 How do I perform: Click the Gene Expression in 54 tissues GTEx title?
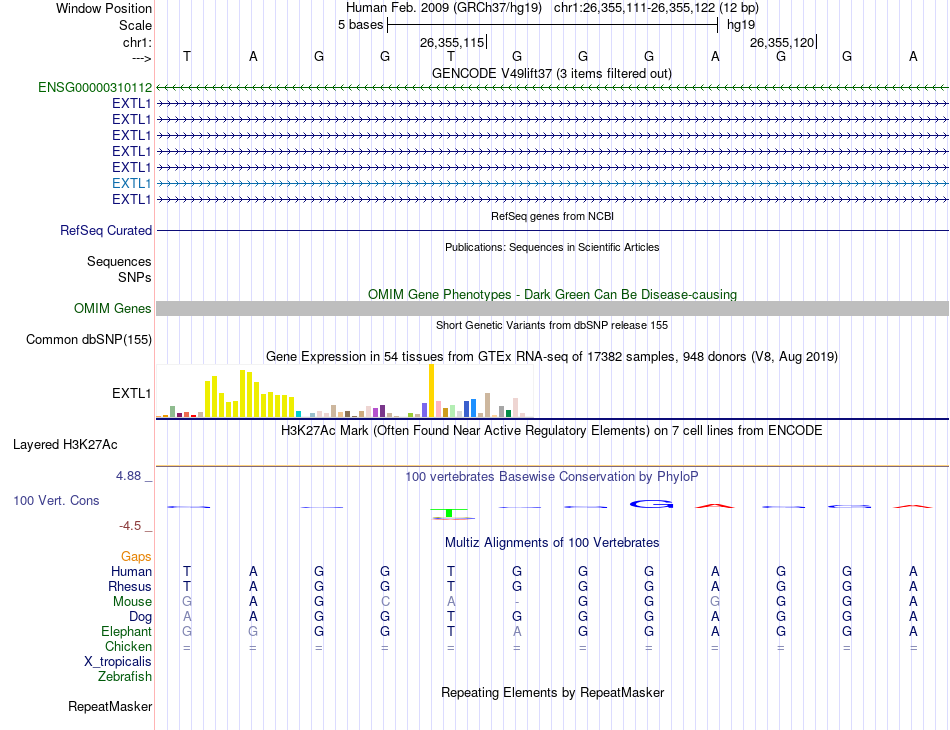point(552,356)
